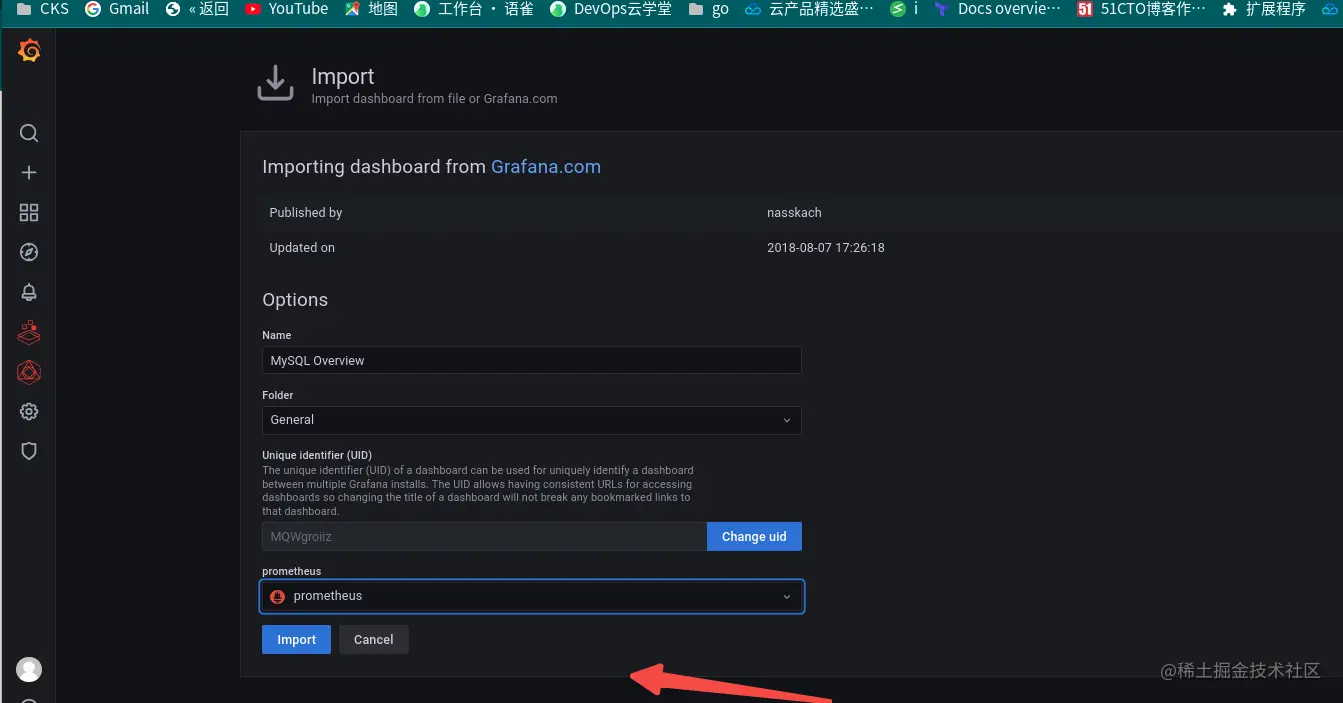Open the green S bookmark labeled i
The image size is (1343, 703).
point(904,9)
